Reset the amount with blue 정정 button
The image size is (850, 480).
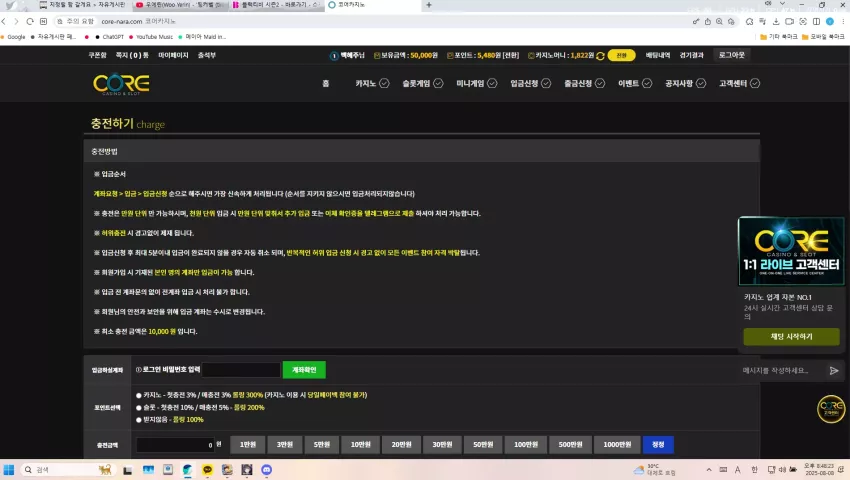click(x=658, y=445)
